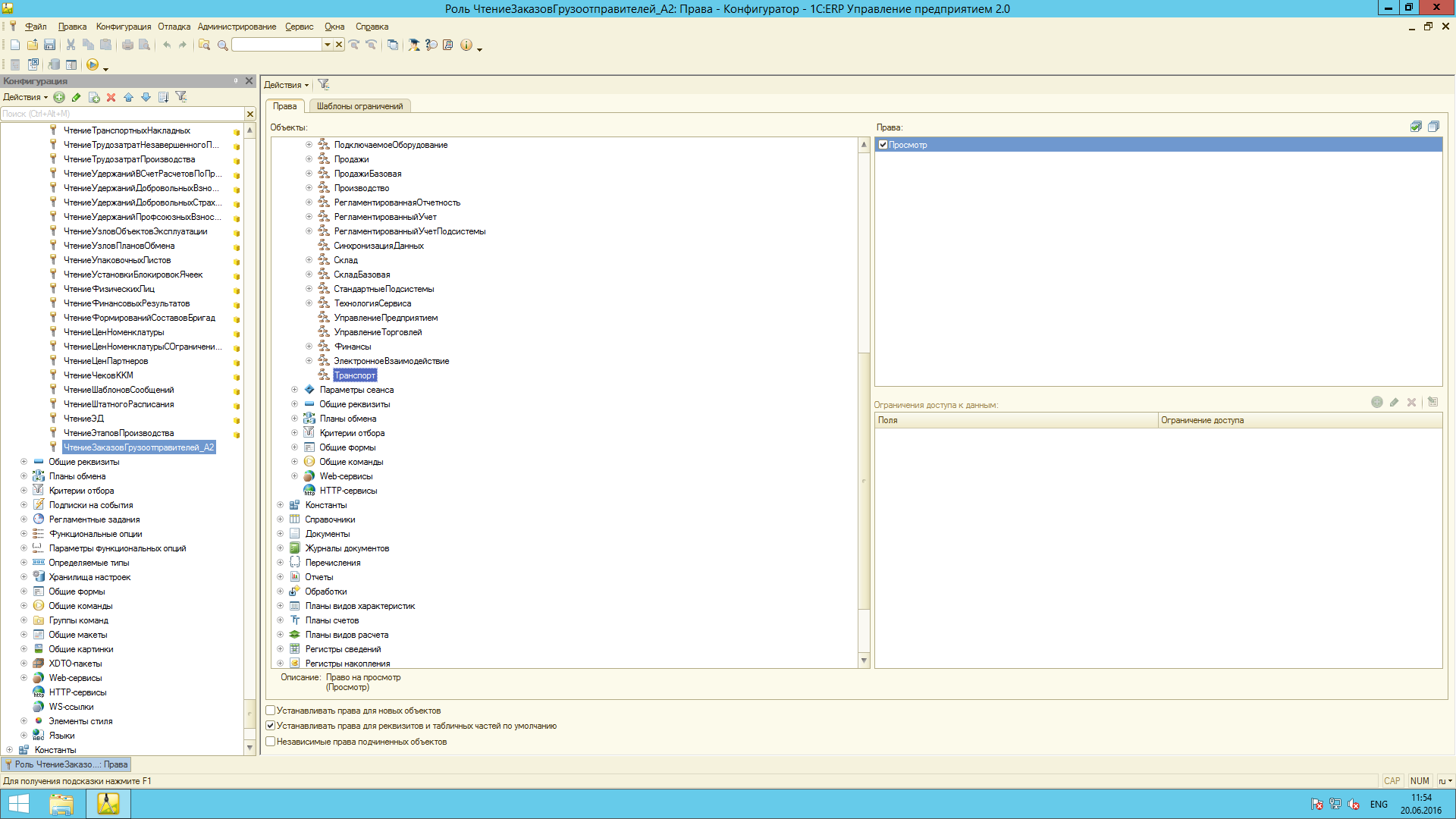This screenshot has width=1456, height=819.
Task: Open the Администрирование menu
Action: pyautogui.click(x=237, y=27)
